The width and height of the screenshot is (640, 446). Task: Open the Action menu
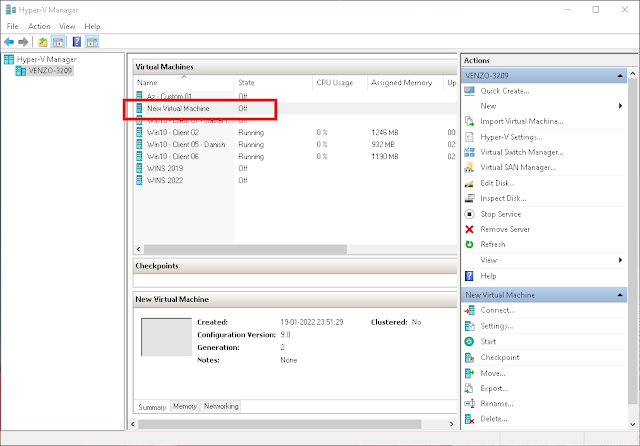point(39,26)
